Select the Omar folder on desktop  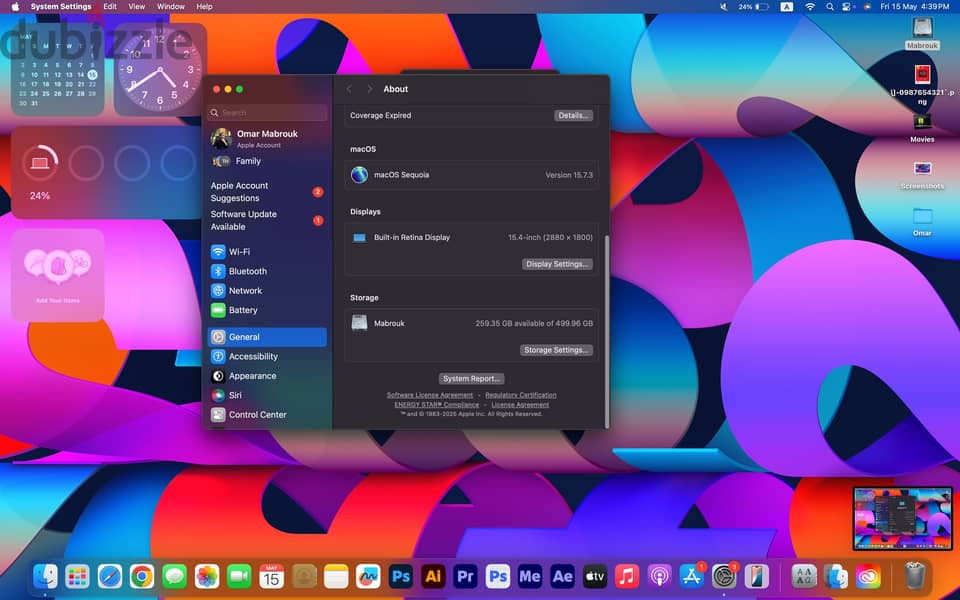[922, 222]
